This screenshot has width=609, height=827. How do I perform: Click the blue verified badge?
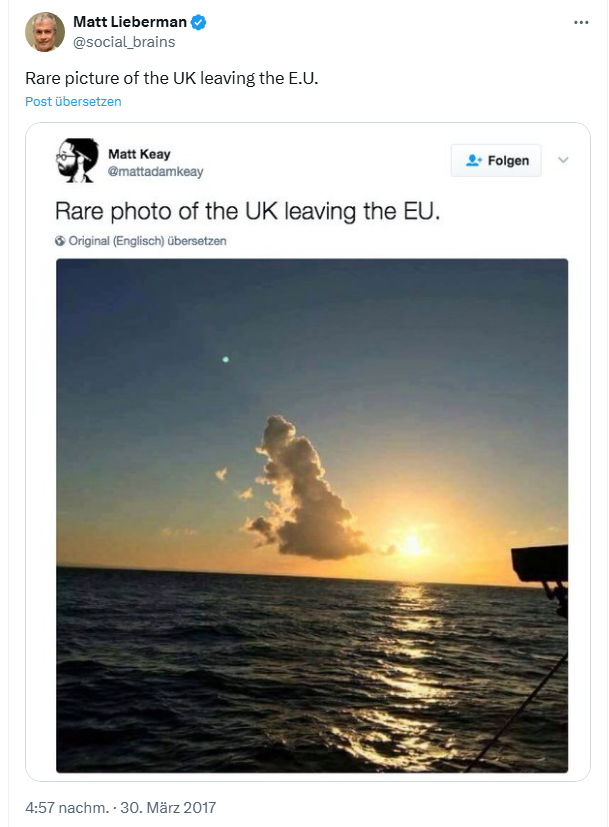(x=199, y=22)
